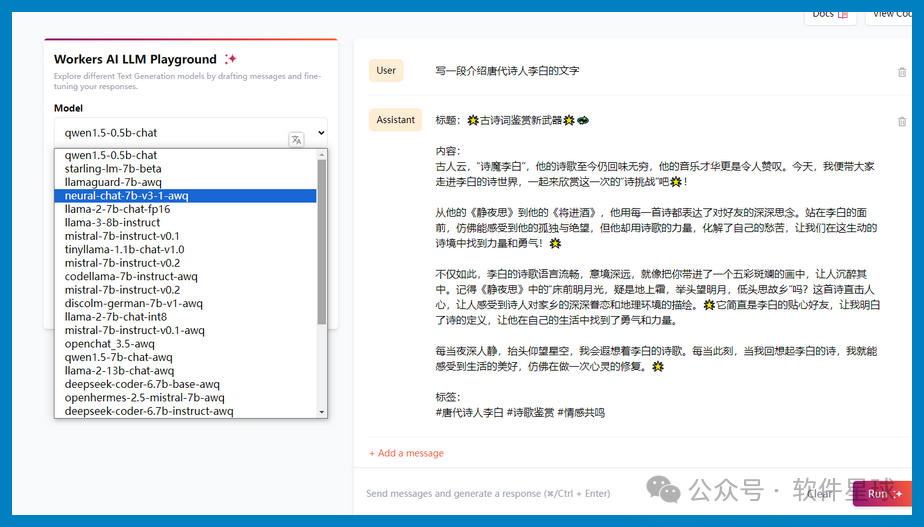Click the Add a message link
Image resolution: width=924 pixels, height=527 pixels.
(x=407, y=453)
